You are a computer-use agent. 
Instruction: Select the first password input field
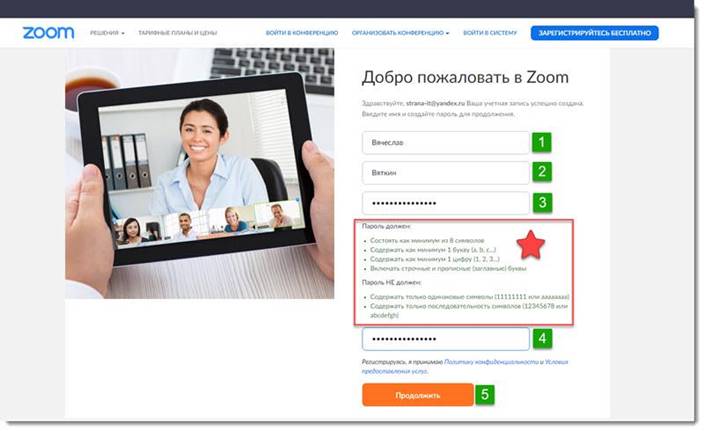tap(446, 203)
